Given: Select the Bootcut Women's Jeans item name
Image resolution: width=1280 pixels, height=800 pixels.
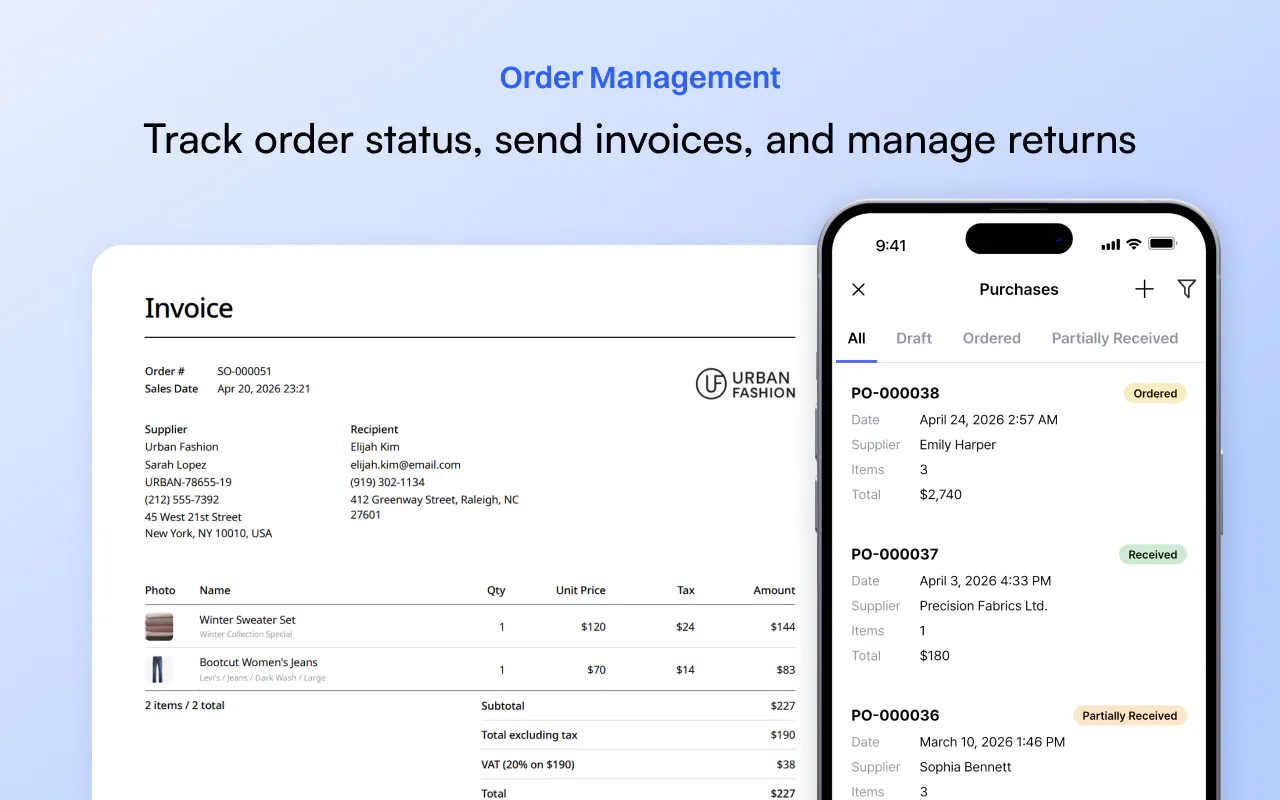Looking at the screenshot, I should pyautogui.click(x=258, y=662).
